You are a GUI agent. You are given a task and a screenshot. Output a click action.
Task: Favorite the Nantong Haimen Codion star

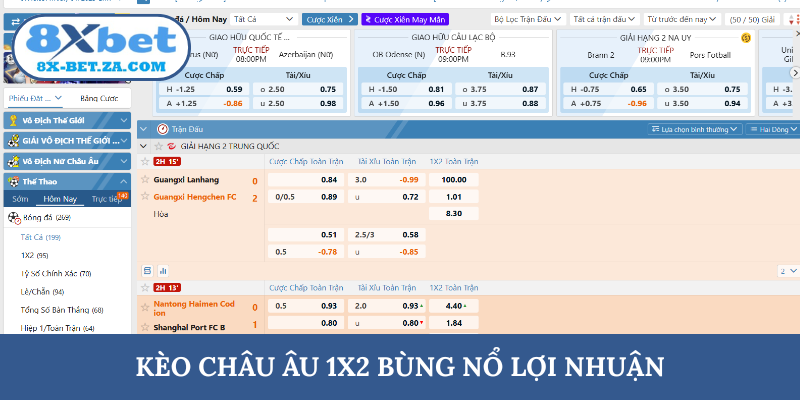click(145, 307)
